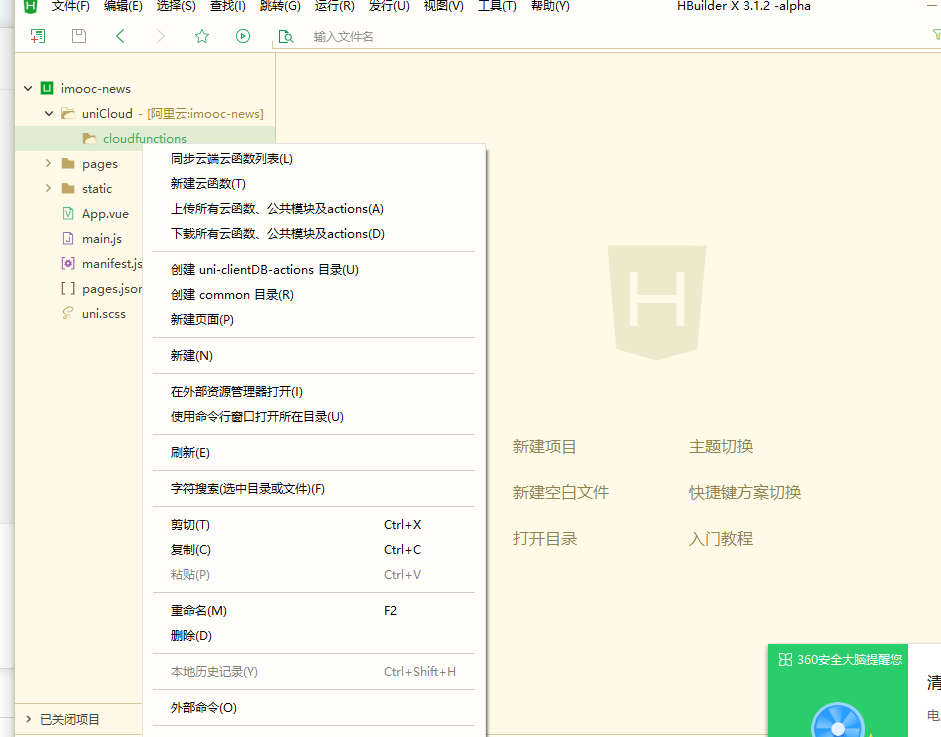Choose 字符搜索(选中目录或文件)(F)
The width and height of the screenshot is (941, 737).
click(x=314, y=489)
